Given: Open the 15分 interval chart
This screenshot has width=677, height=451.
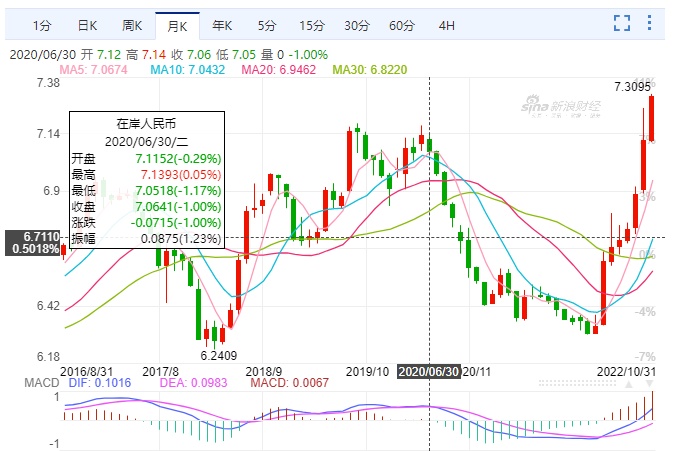Looking at the screenshot, I should (311, 24).
